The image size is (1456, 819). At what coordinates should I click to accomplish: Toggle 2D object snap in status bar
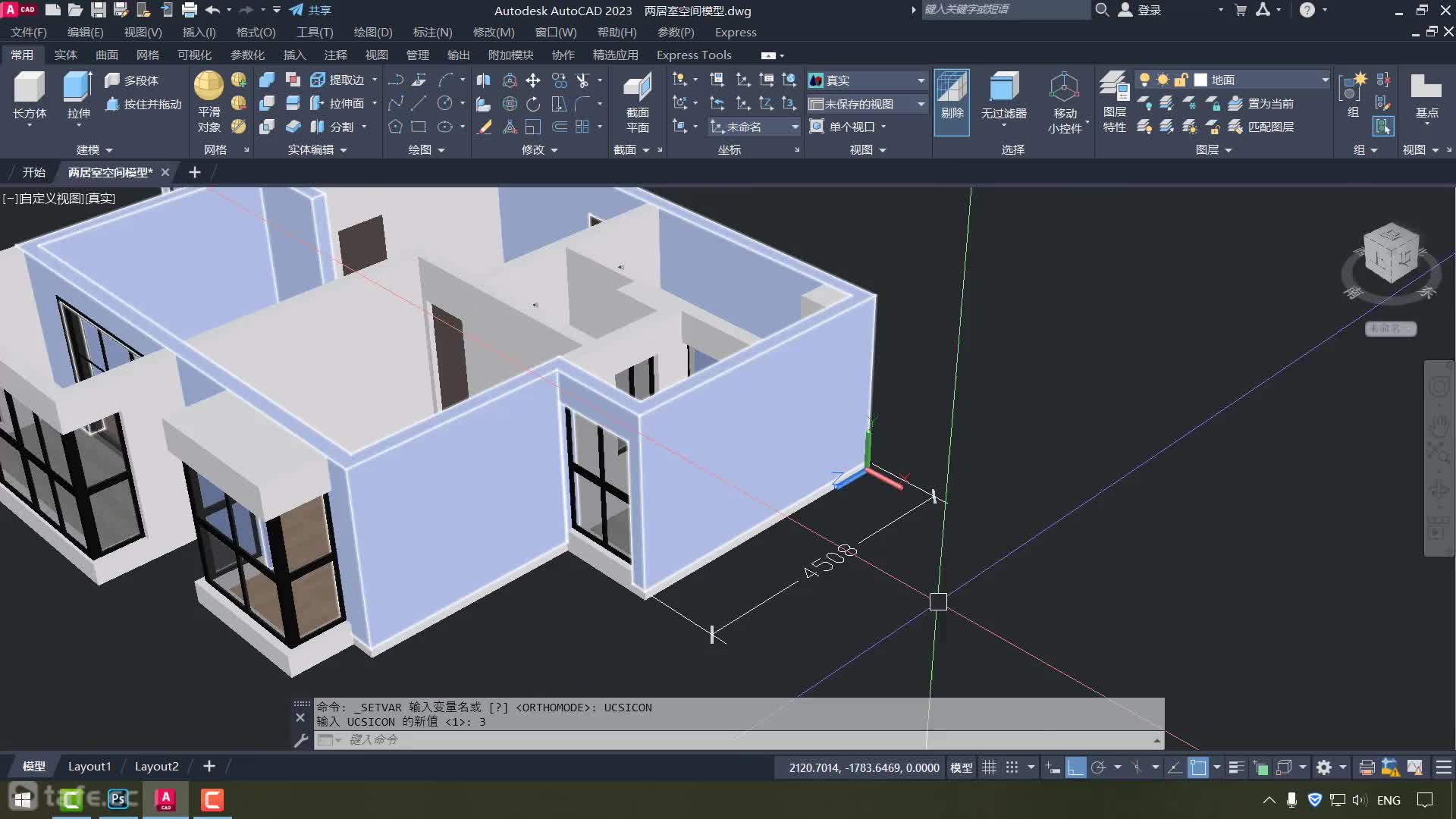pyautogui.click(x=1198, y=767)
